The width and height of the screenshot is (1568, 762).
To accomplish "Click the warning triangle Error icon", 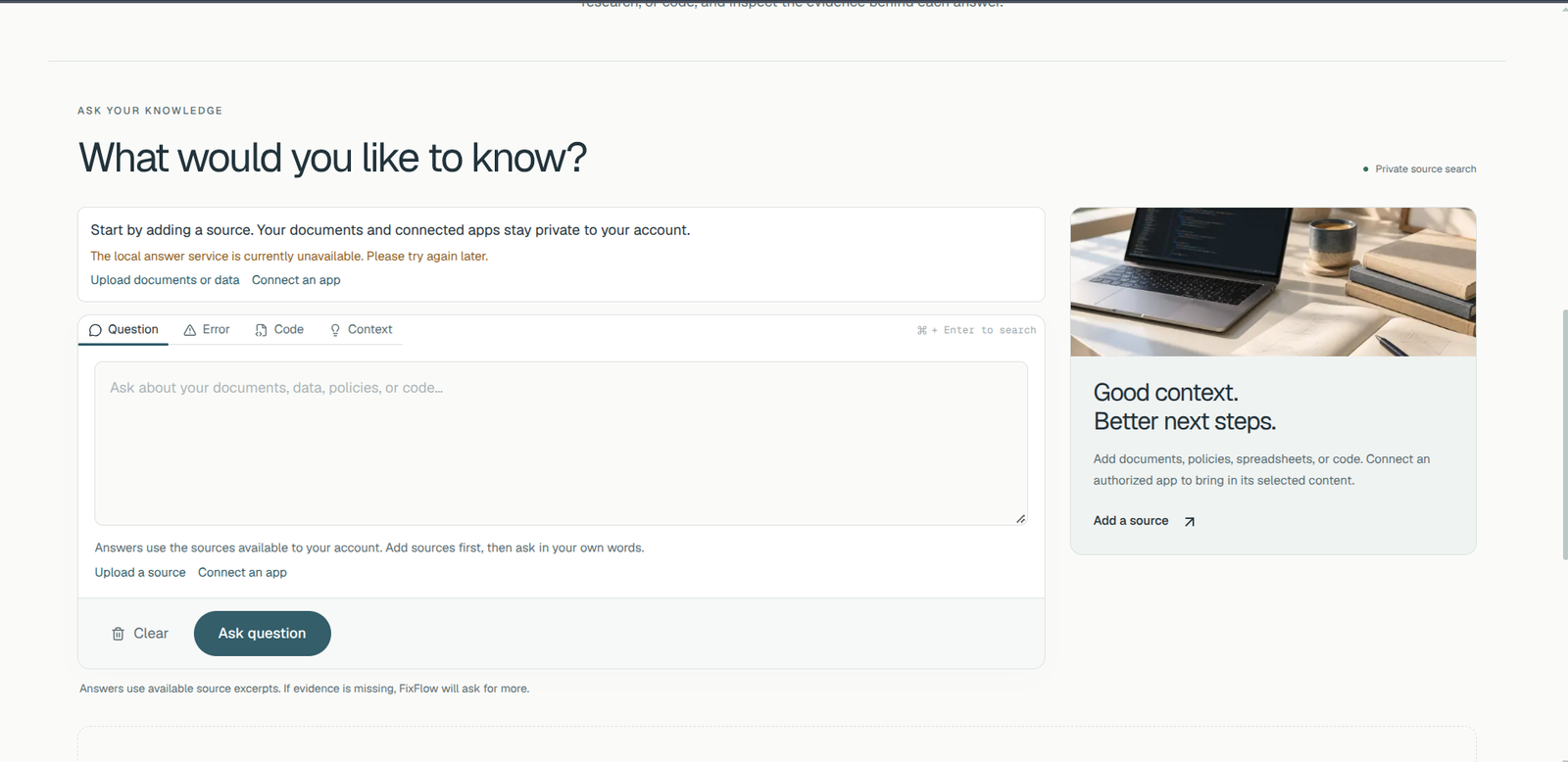I will tap(190, 330).
